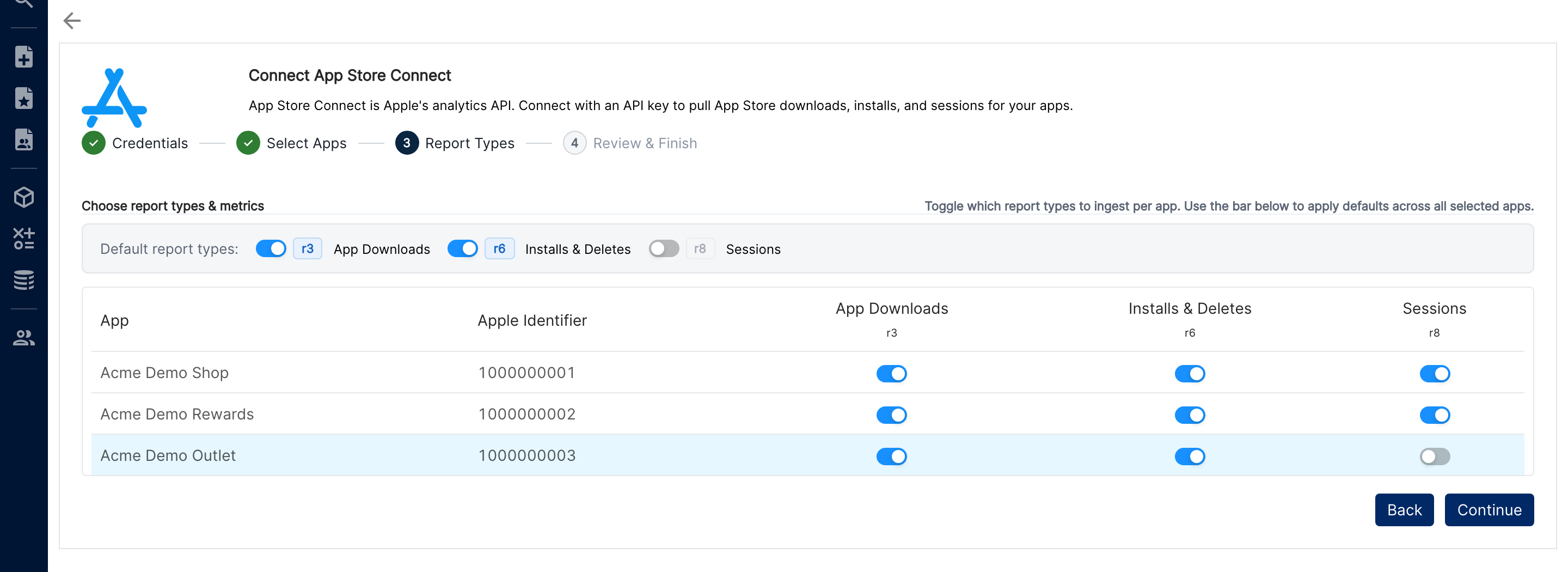Toggle Sessions for Acme Demo Rewards

[x=1435, y=415]
